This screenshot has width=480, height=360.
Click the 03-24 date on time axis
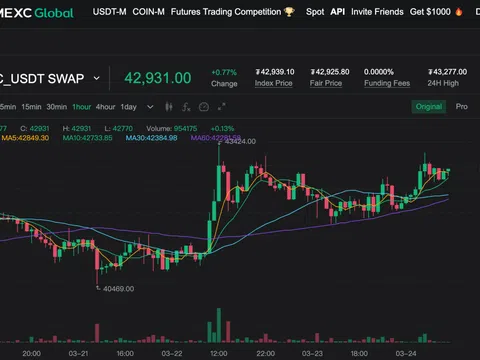(x=406, y=354)
